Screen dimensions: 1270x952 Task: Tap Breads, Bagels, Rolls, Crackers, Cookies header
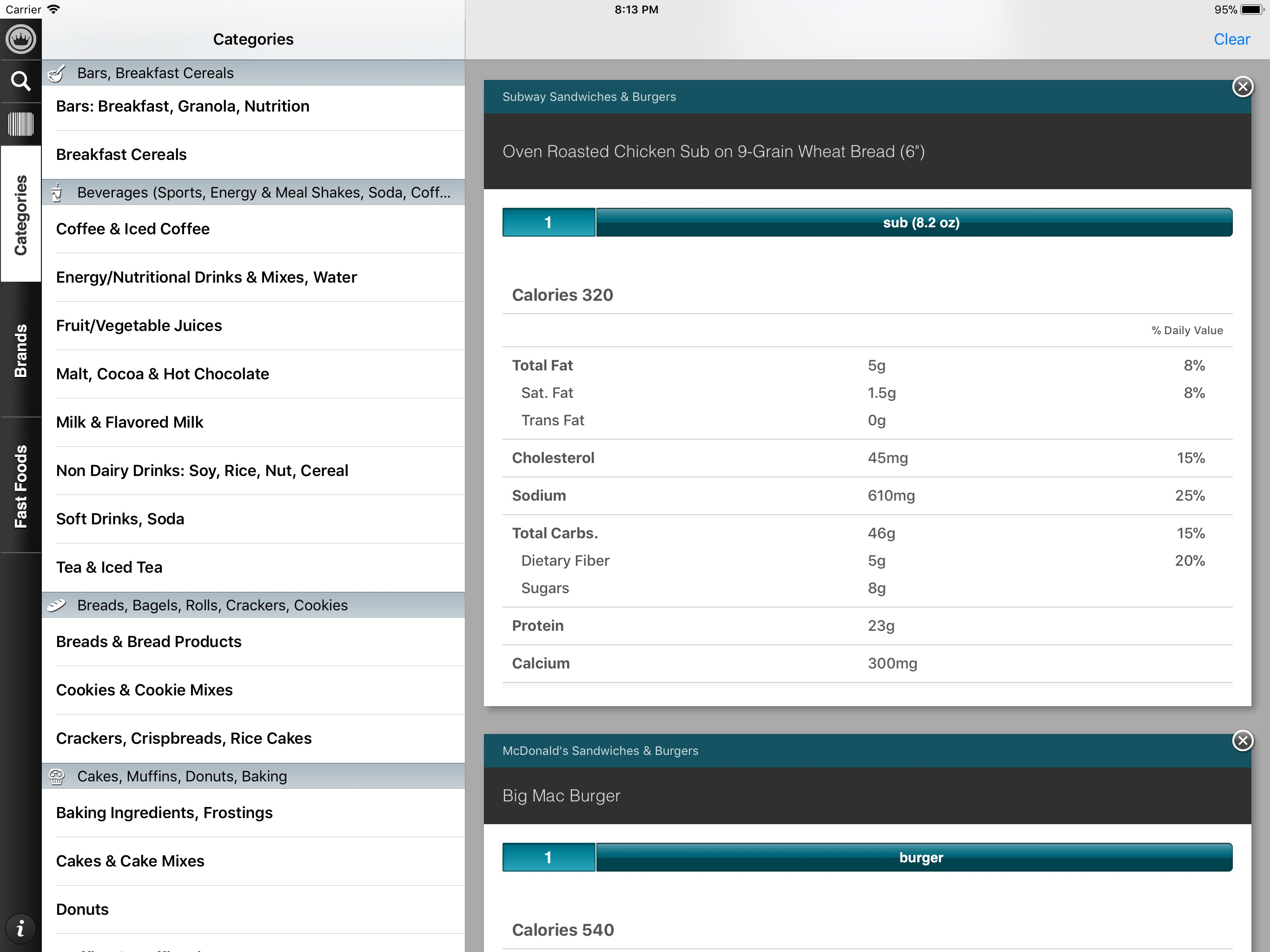tap(253, 605)
